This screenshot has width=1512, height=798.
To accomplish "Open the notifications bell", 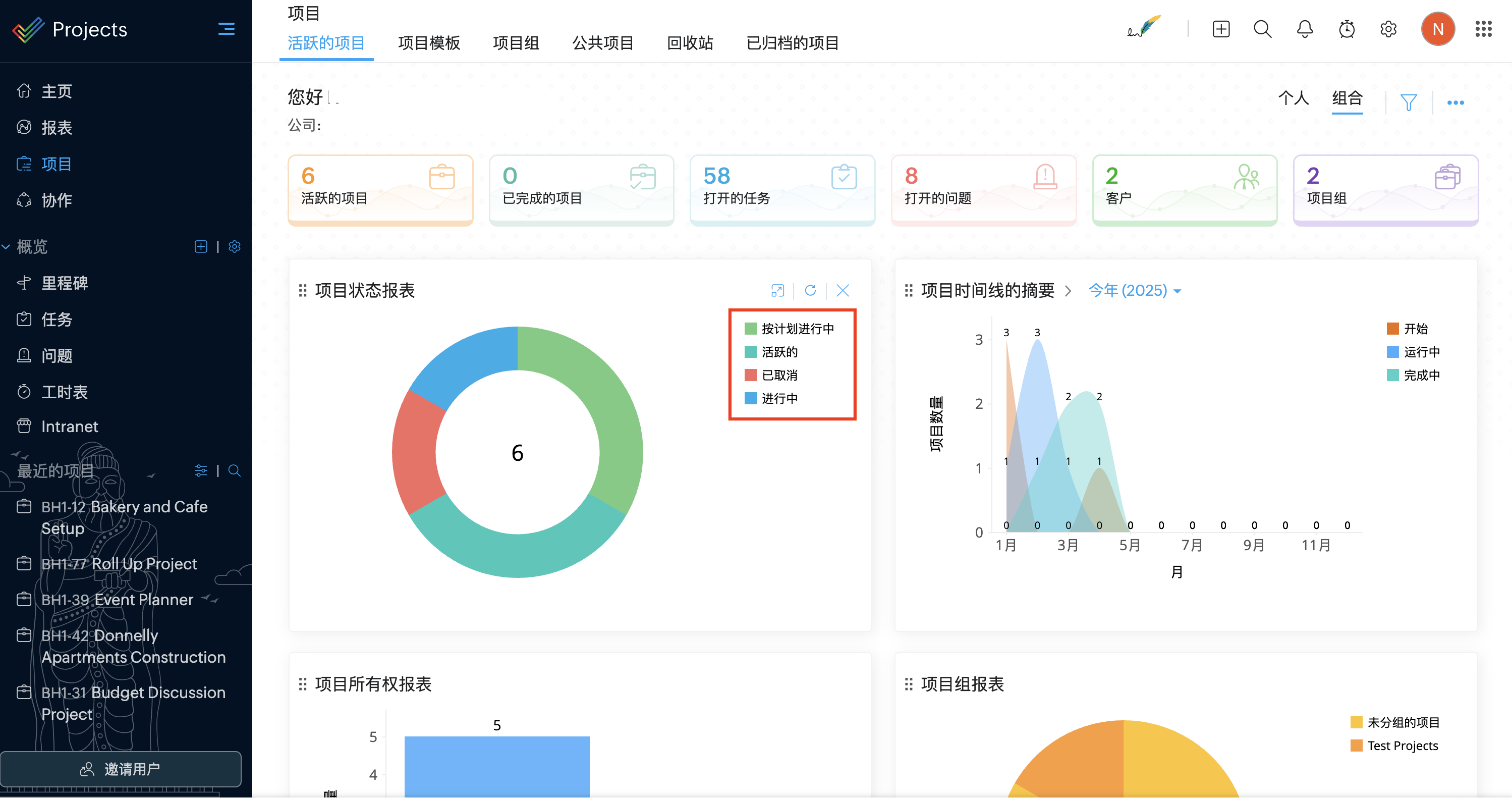I will 1304,29.
